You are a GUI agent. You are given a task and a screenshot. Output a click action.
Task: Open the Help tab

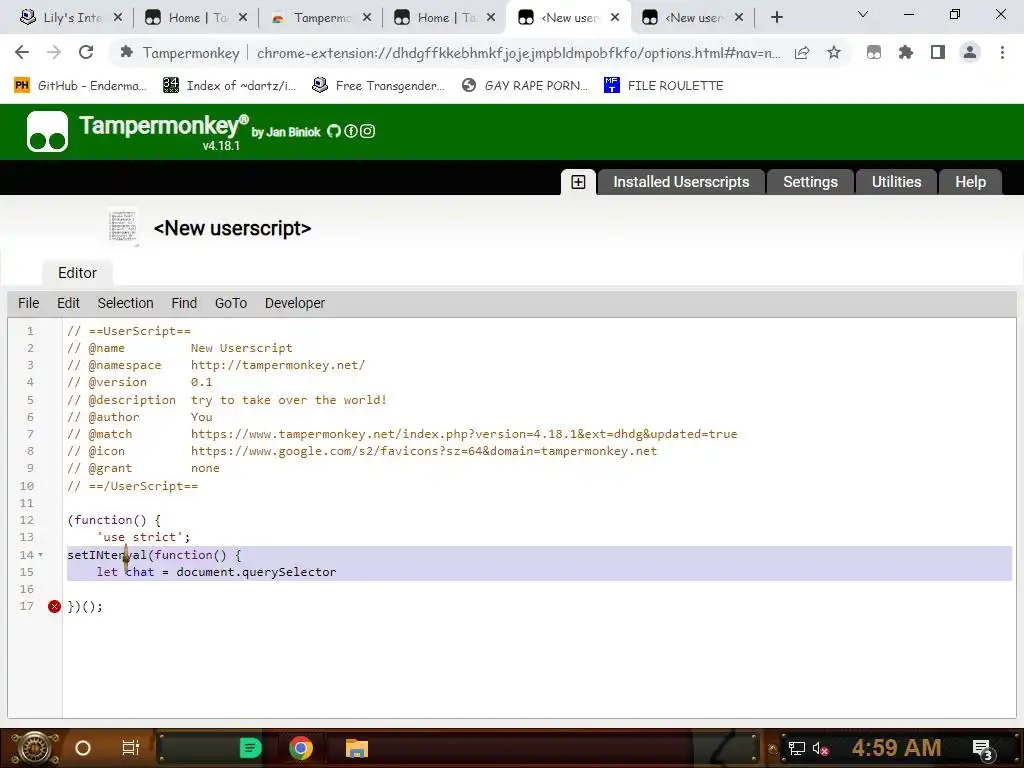[970, 182]
